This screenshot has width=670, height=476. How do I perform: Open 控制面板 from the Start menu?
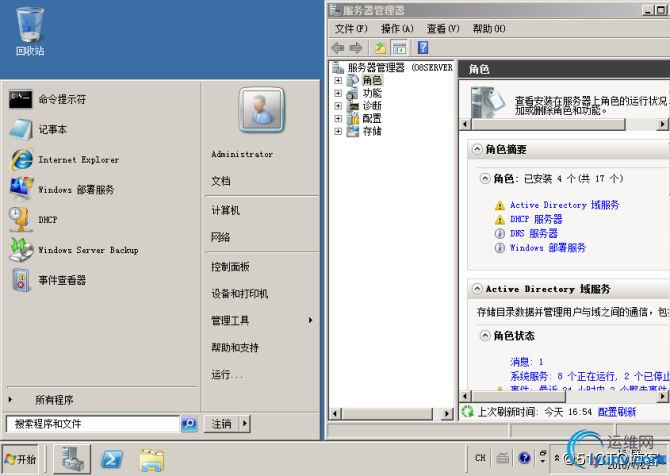click(230, 267)
